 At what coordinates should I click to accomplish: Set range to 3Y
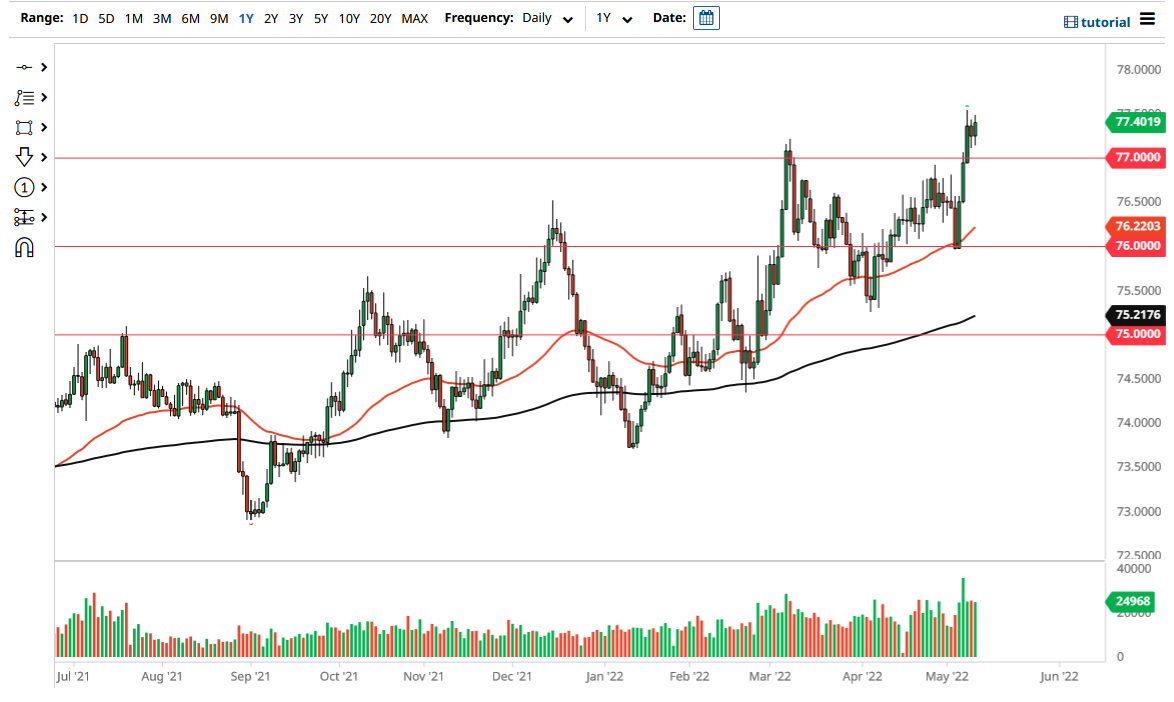pyautogui.click(x=296, y=18)
